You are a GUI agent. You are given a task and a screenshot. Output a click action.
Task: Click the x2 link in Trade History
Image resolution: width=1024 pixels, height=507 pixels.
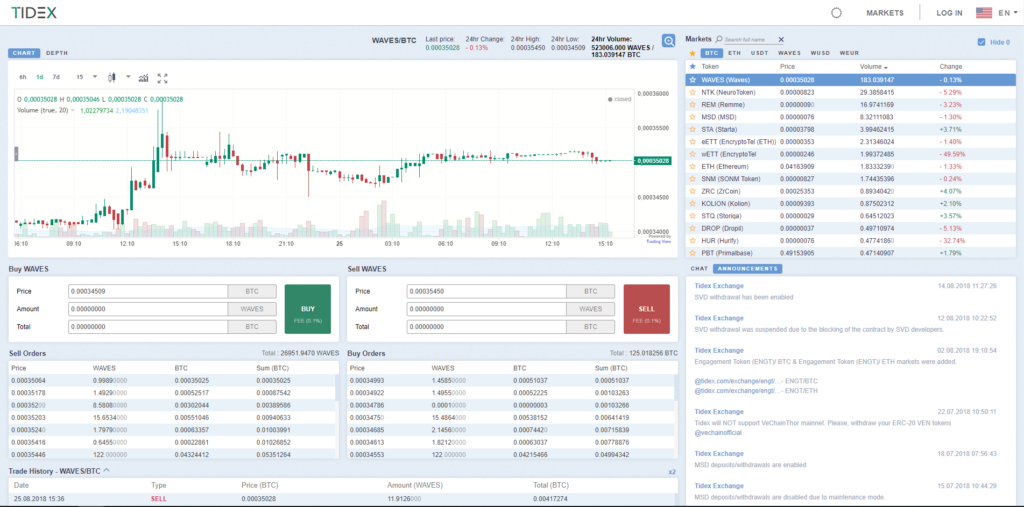pyautogui.click(x=672, y=472)
